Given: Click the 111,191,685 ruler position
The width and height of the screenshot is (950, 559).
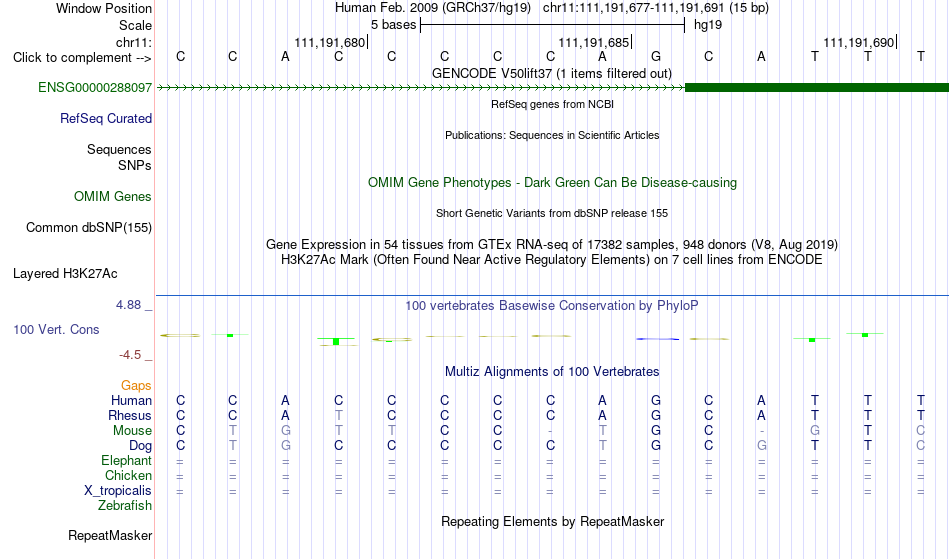Looking at the screenshot, I should [594, 42].
